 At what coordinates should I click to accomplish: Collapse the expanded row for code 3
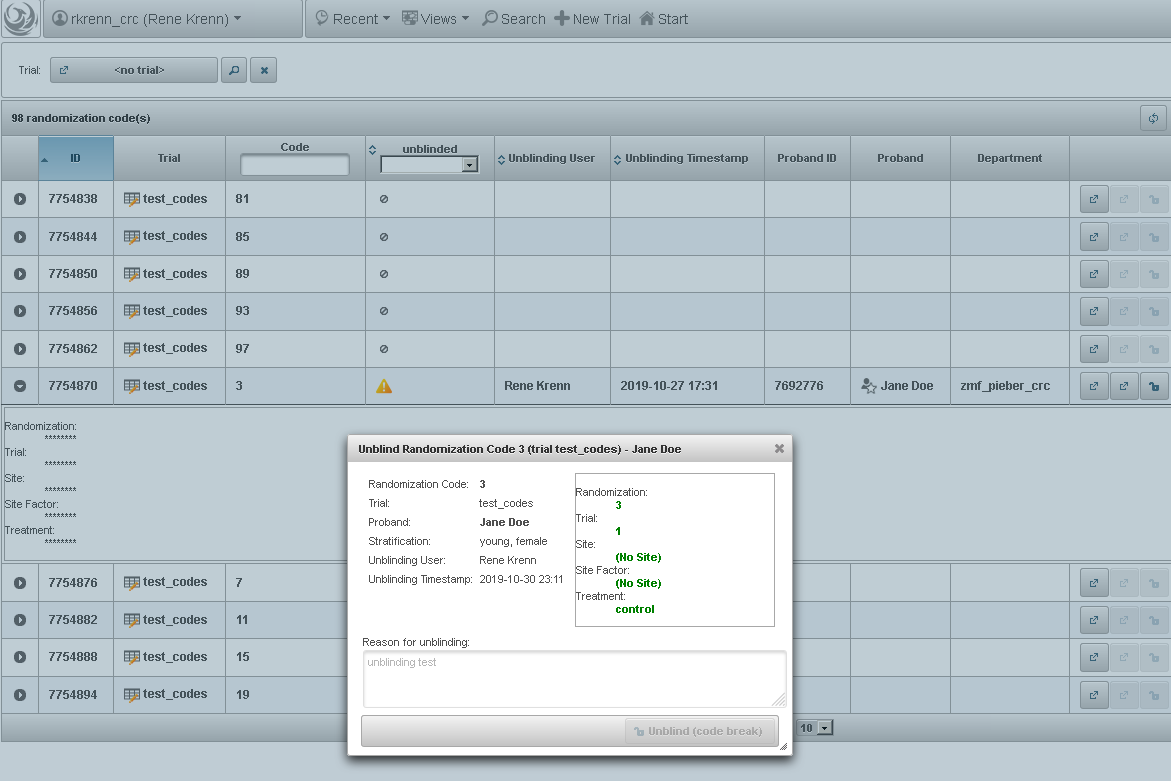pyautogui.click(x=19, y=385)
